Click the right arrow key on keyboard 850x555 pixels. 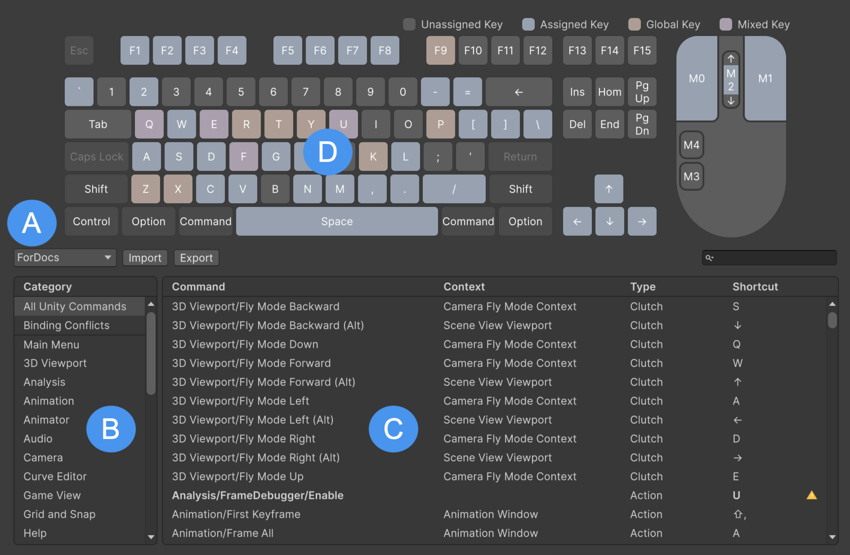[642, 222]
